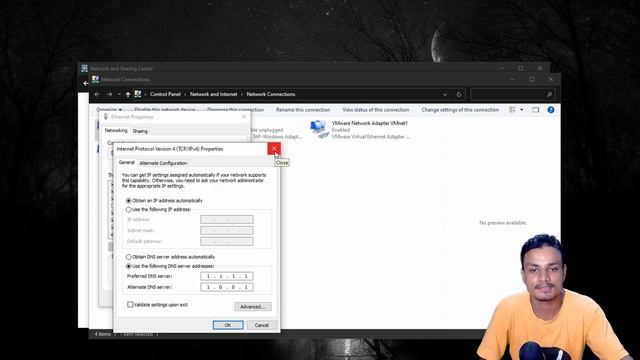Image resolution: width=640 pixels, height=360 pixels.
Task: Select Obtain DNS server address automatically
Action: tap(129, 257)
